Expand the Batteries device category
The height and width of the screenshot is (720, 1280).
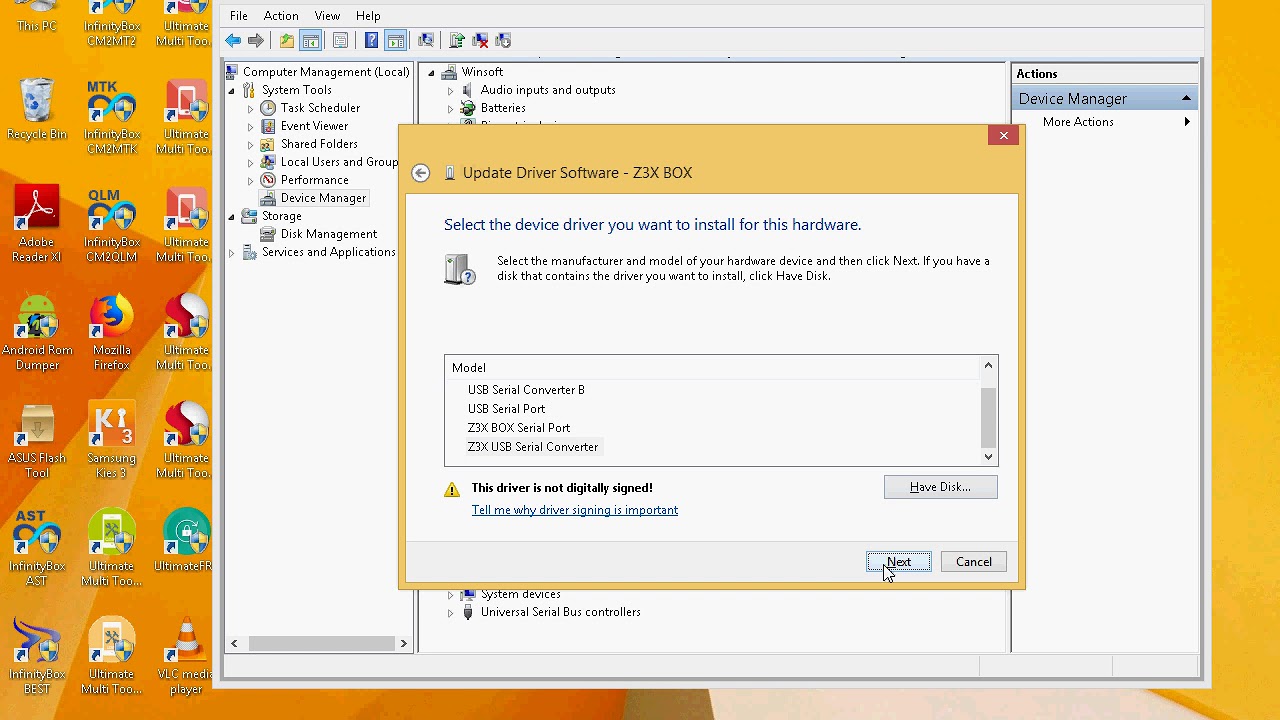[x=450, y=108]
